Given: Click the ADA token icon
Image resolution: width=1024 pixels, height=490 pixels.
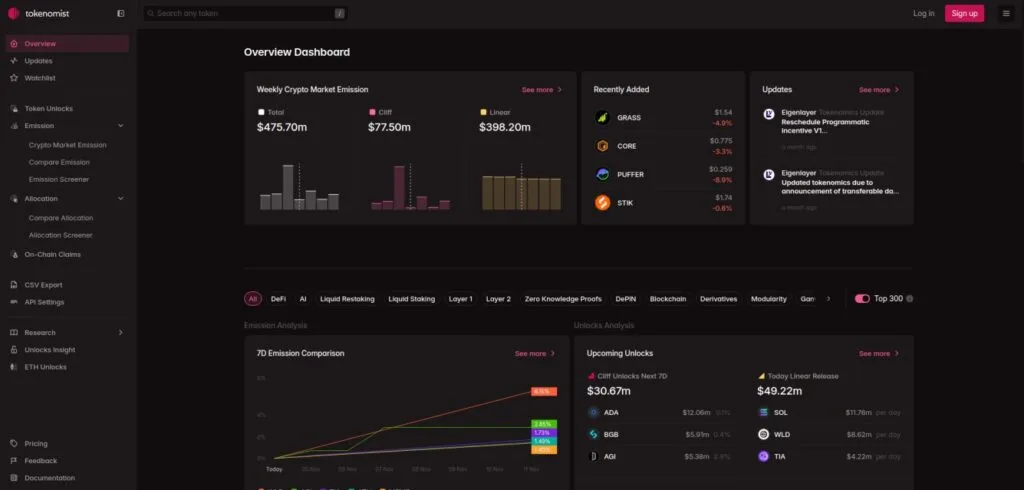Looking at the screenshot, I should [x=593, y=412].
